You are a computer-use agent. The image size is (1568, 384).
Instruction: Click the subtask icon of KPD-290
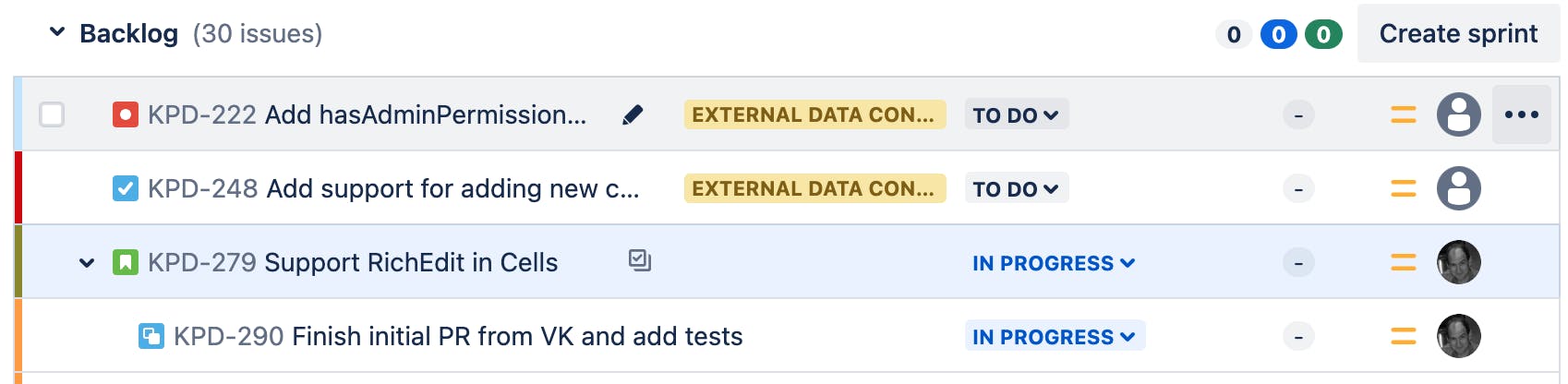[x=151, y=336]
